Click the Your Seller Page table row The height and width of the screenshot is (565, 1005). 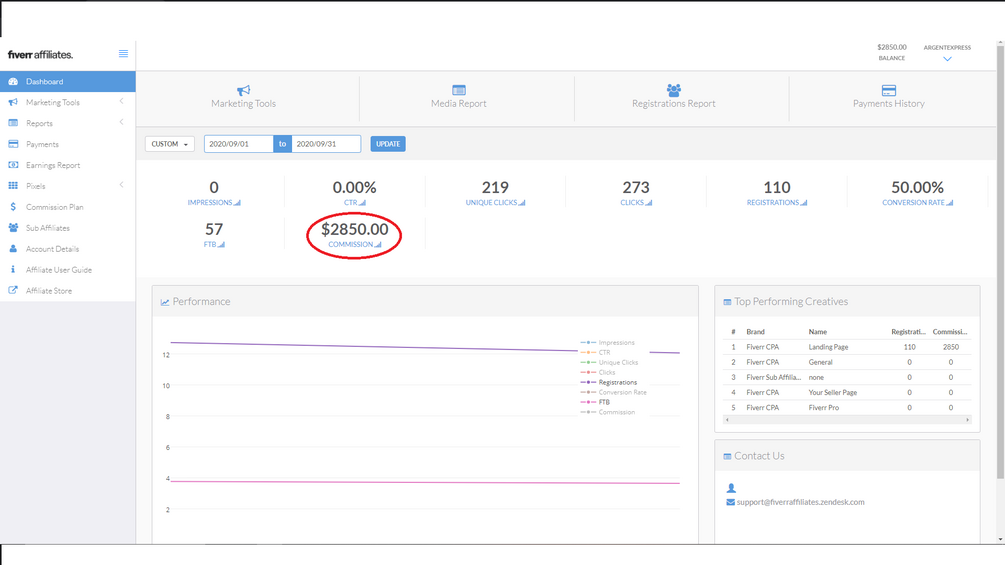point(847,393)
